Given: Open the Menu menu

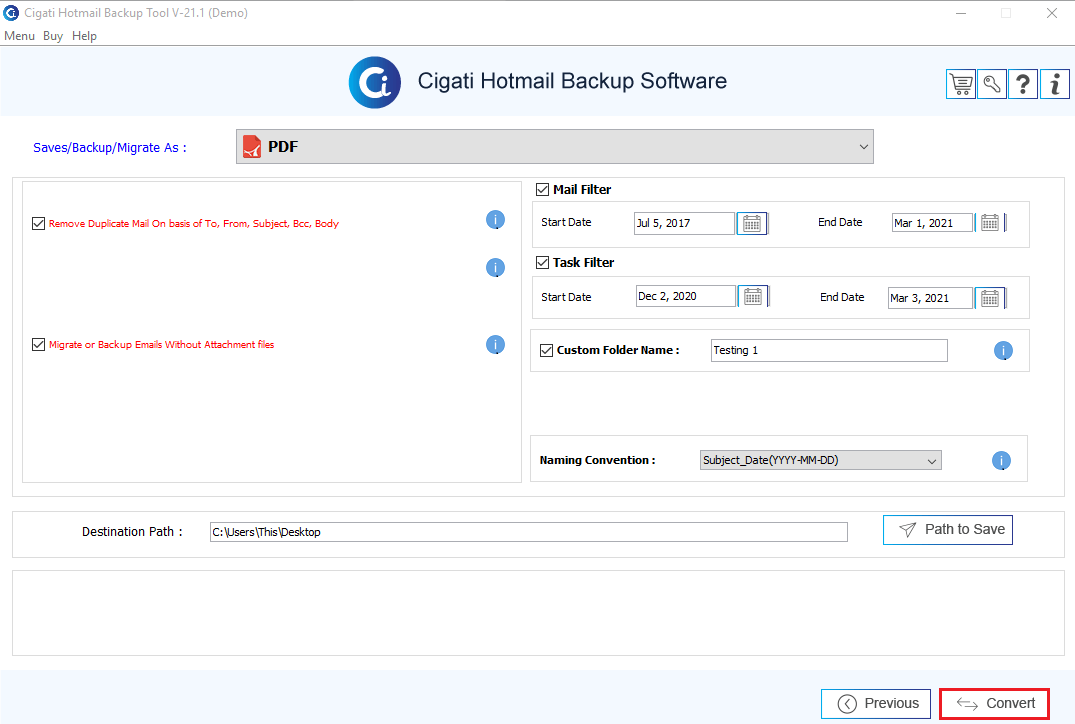Looking at the screenshot, I should pyautogui.click(x=19, y=36).
